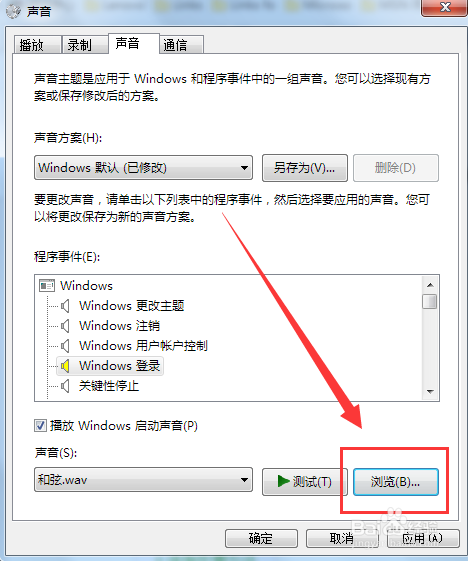
Task: Switch to the 录制 tab
Action: pyautogui.click(x=85, y=45)
